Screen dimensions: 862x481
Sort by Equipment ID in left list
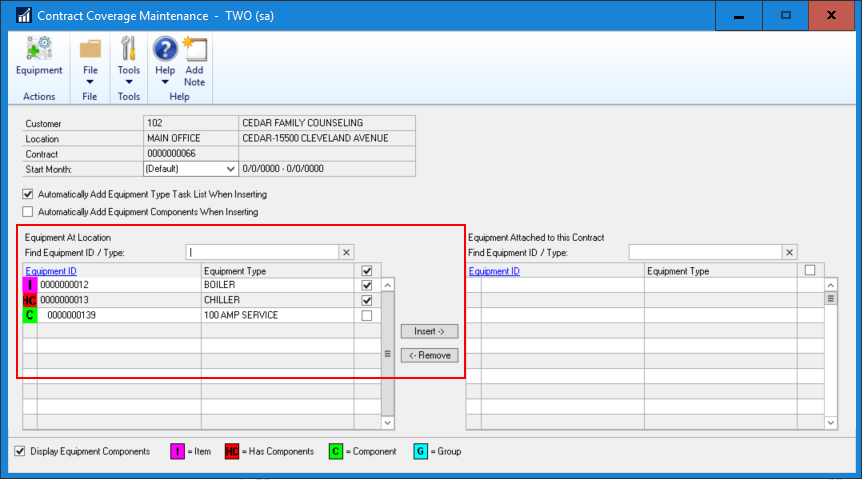coord(51,271)
